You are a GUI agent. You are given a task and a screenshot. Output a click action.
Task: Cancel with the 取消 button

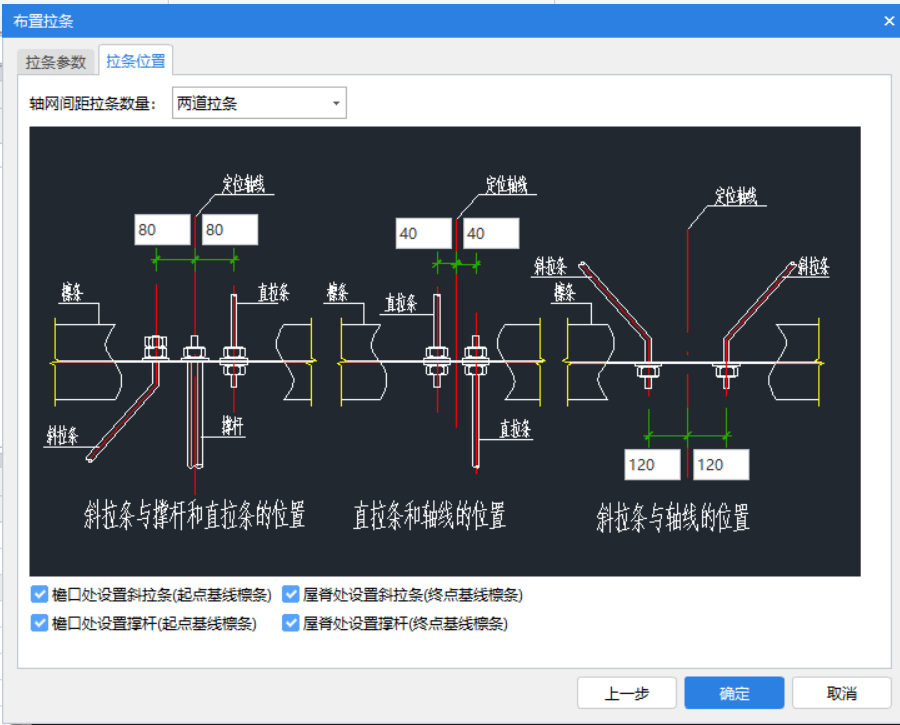841,693
